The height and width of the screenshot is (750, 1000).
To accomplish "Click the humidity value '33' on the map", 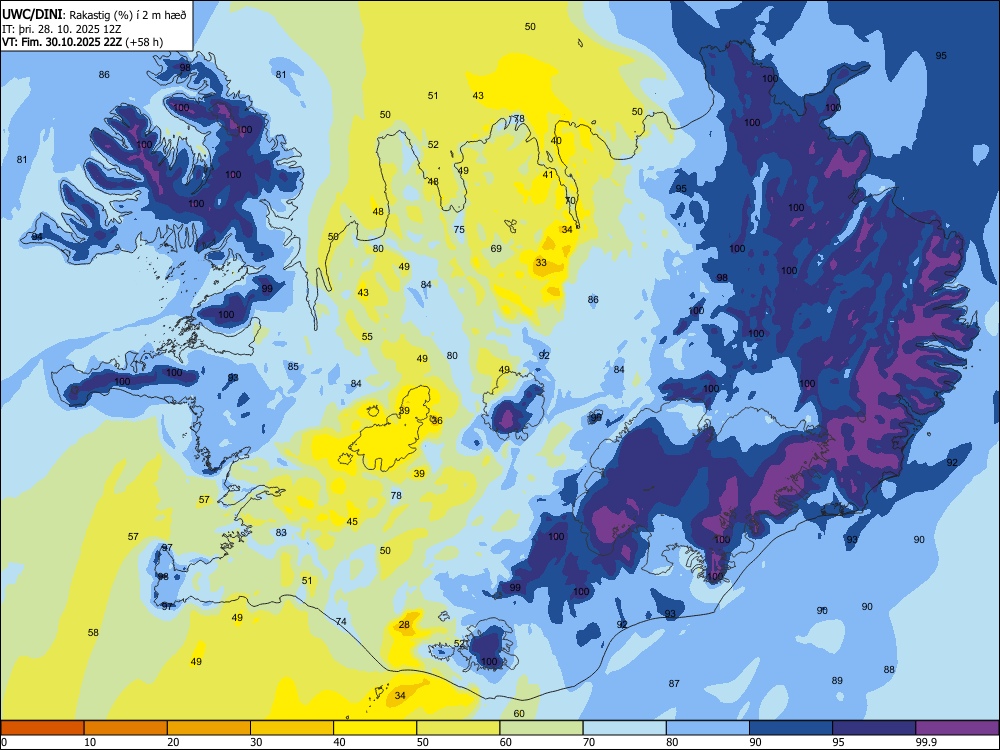I will pyautogui.click(x=541, y=262).
